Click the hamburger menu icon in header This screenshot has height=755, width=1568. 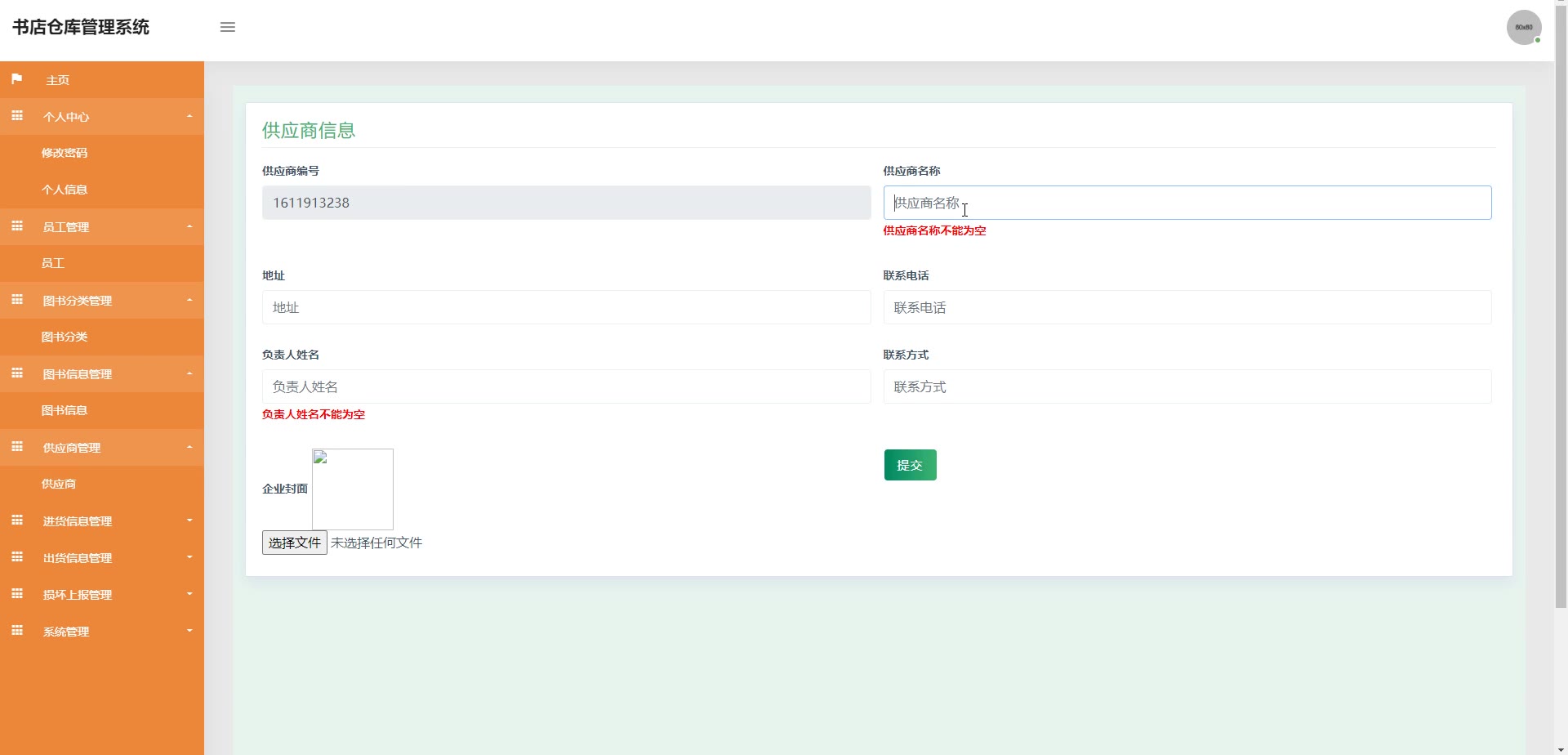pyautogui.click(x=228, y=27)
